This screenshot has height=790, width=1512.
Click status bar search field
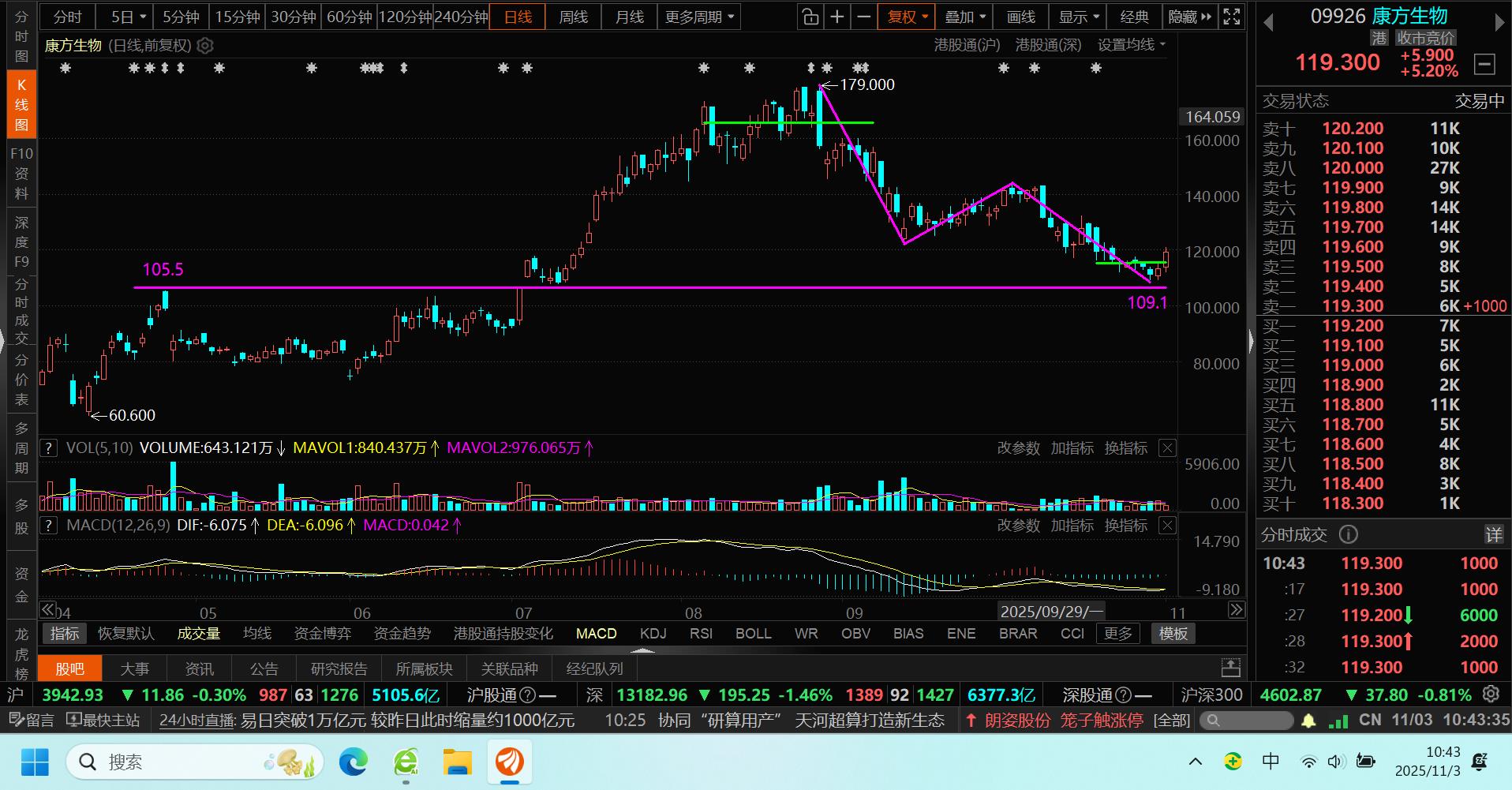[1245, 721]
